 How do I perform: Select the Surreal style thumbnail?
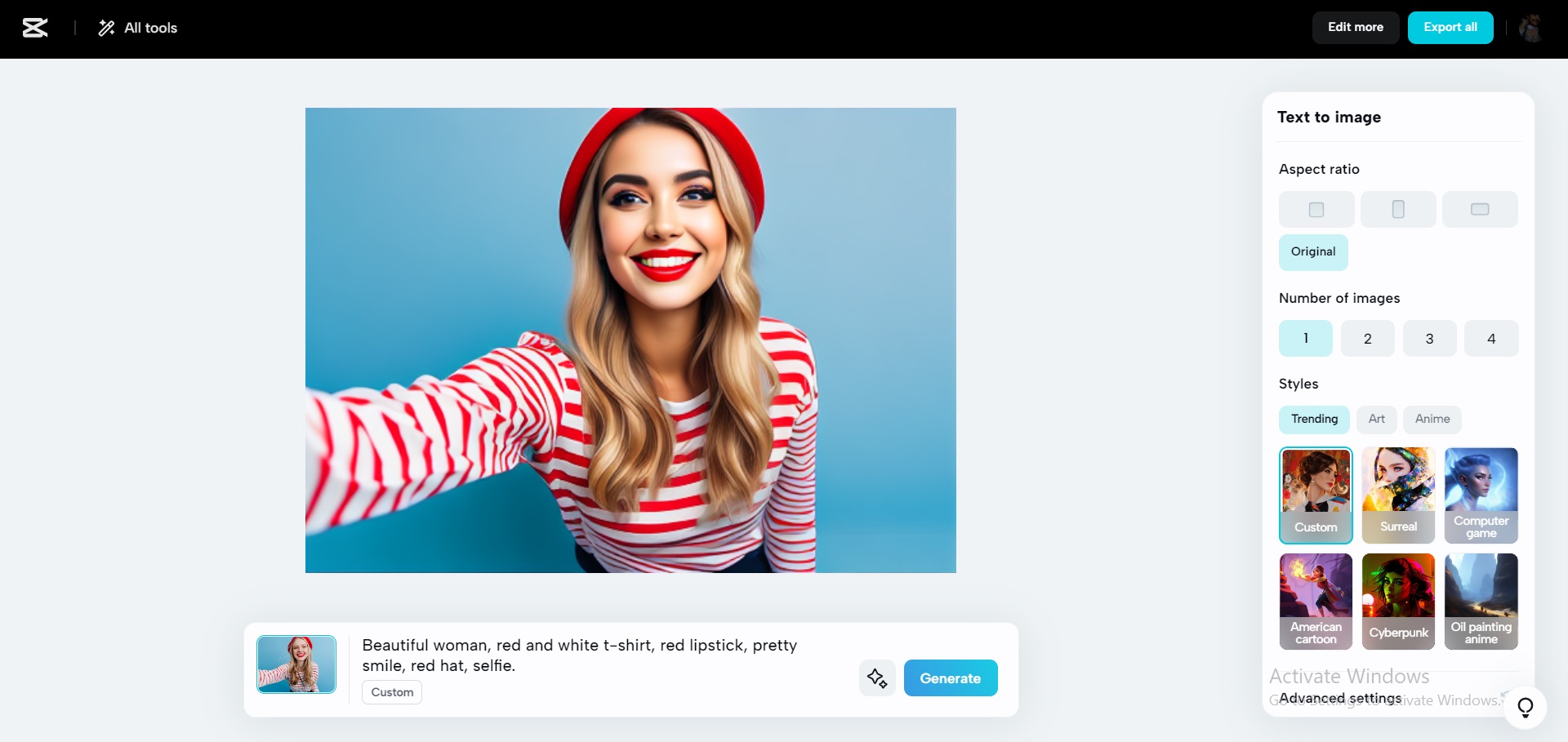(1398, 495)
